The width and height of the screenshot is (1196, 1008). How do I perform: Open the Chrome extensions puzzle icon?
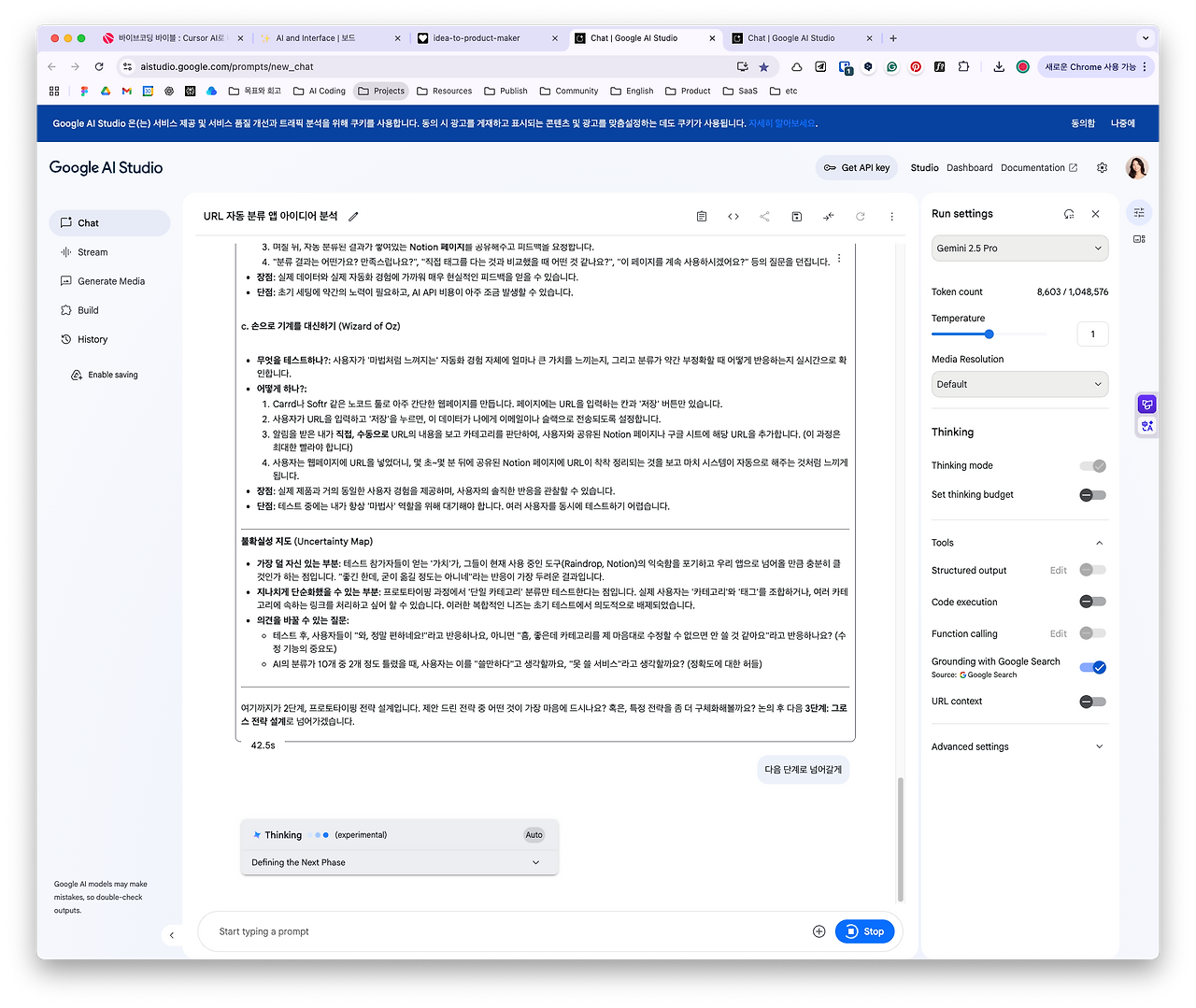(x=963, y=67)
